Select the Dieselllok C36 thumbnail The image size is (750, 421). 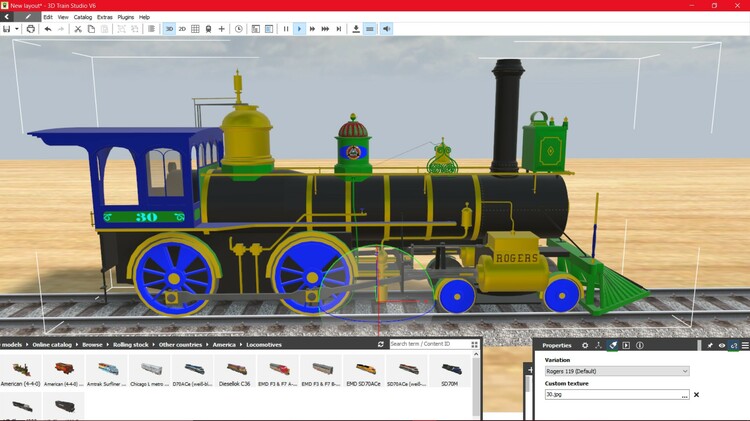[x=234, y=373]
